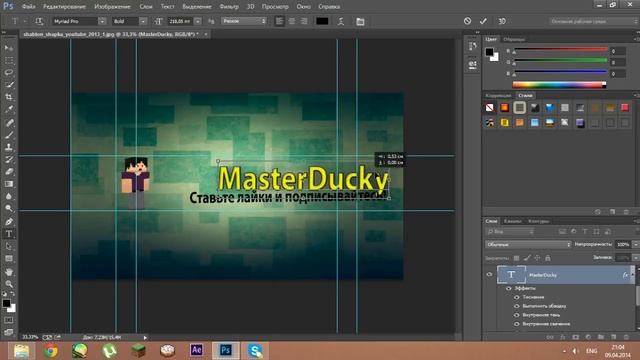This screenshot has height=360, width=640.
Task: Open the layer filter type dropdown
Action: point(510,232)
